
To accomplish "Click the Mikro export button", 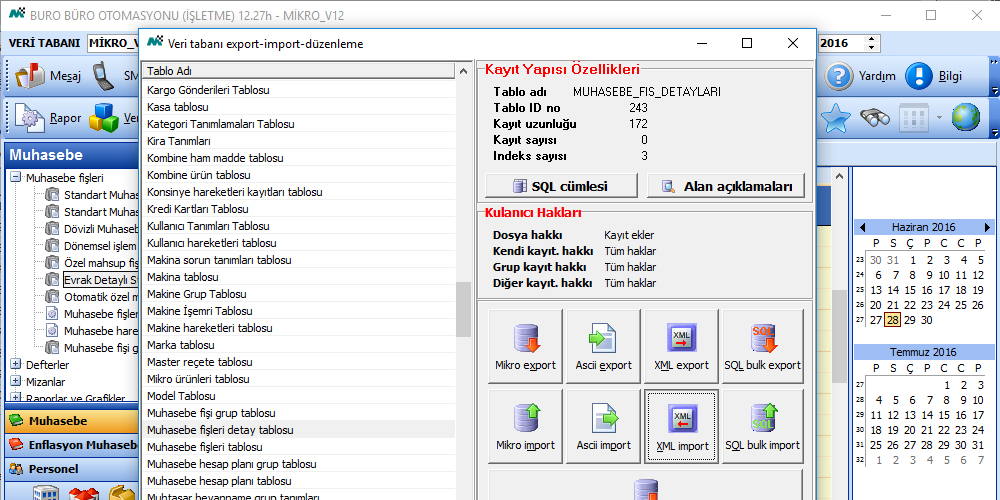I will click(x=526, y=346).
